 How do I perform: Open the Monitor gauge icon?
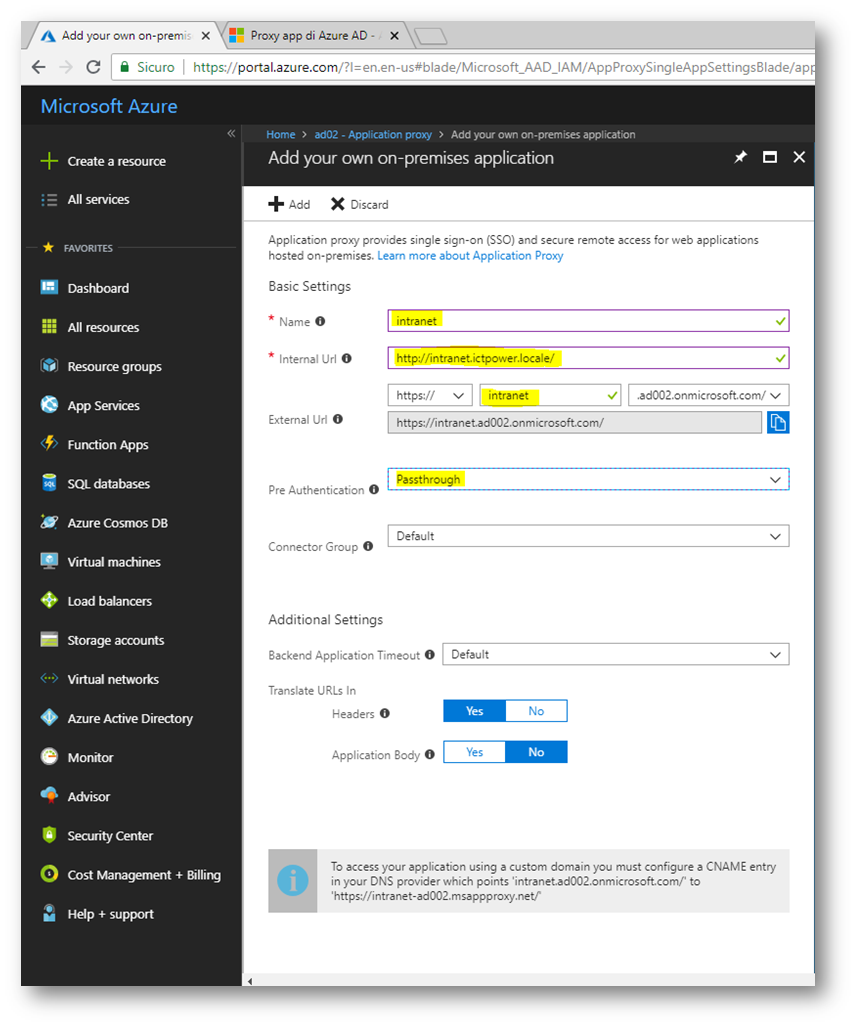[x=49, y=757]
